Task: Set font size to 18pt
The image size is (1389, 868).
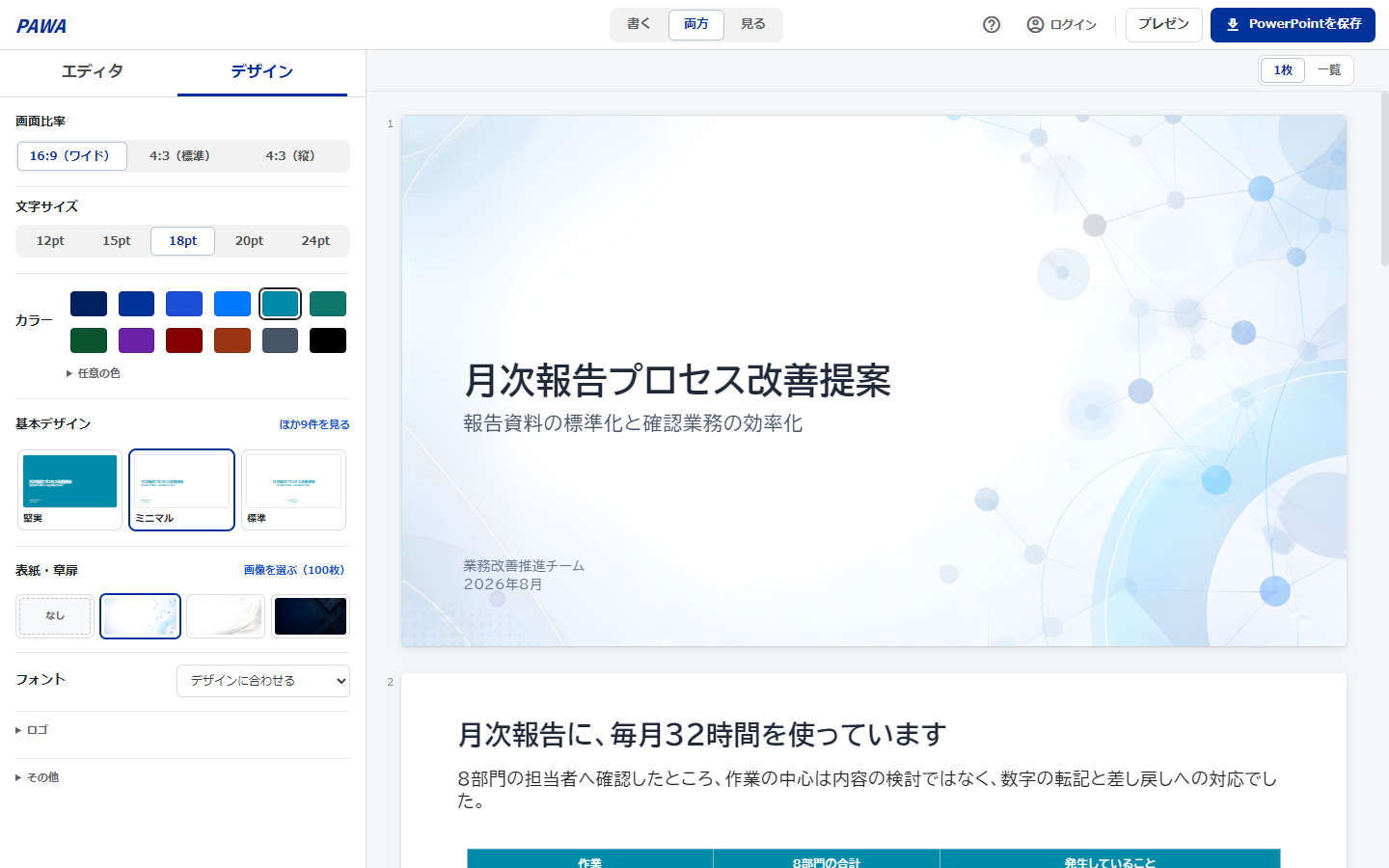Action: [x=183, y=241]
